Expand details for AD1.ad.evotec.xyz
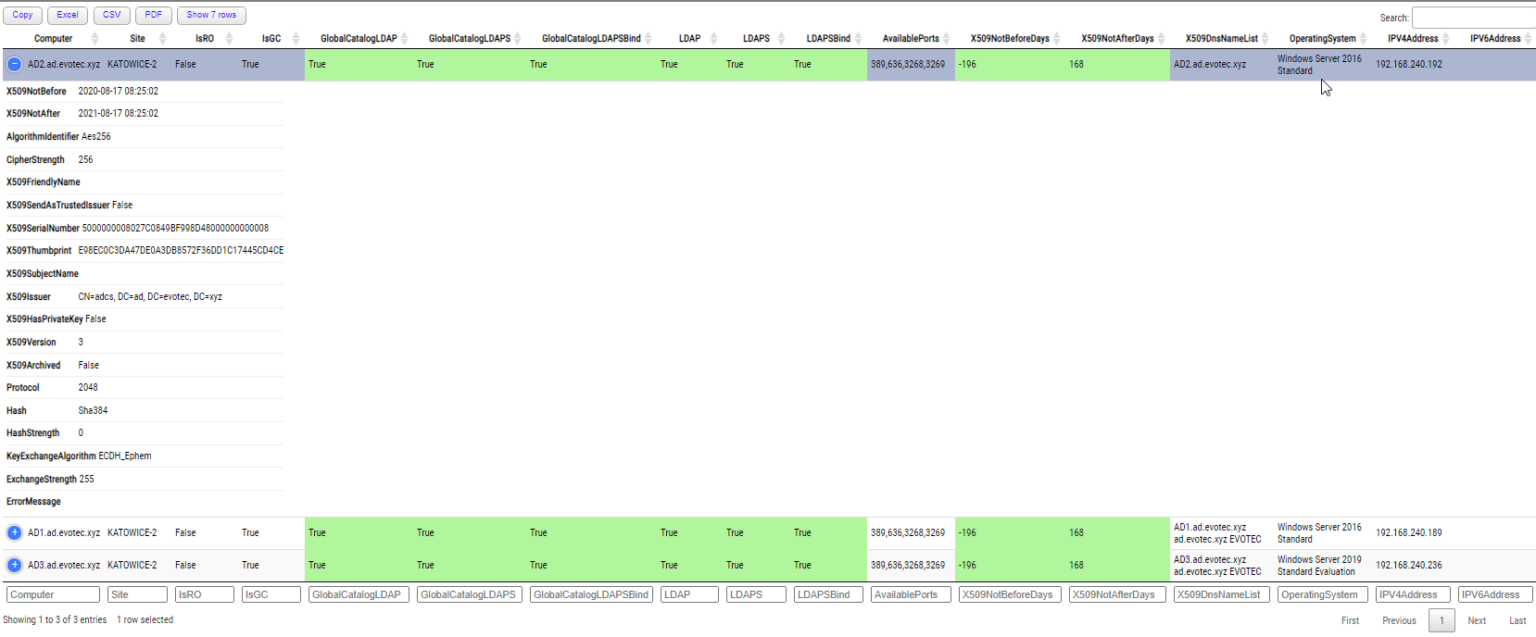The height and width of the screenshot is (637, 1536). coord(14,532)
